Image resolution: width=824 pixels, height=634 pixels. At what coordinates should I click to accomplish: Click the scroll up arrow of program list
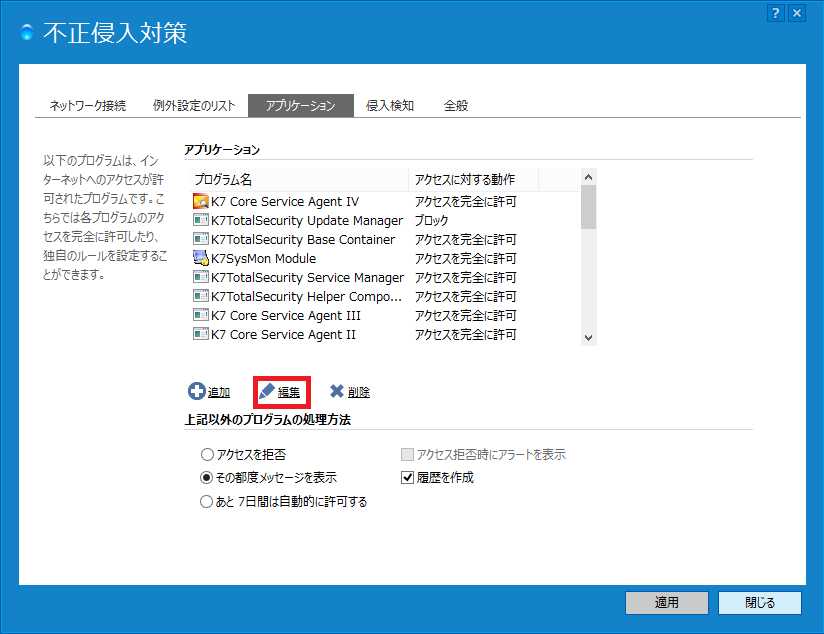pyautogui.click(x=589, y=177)
